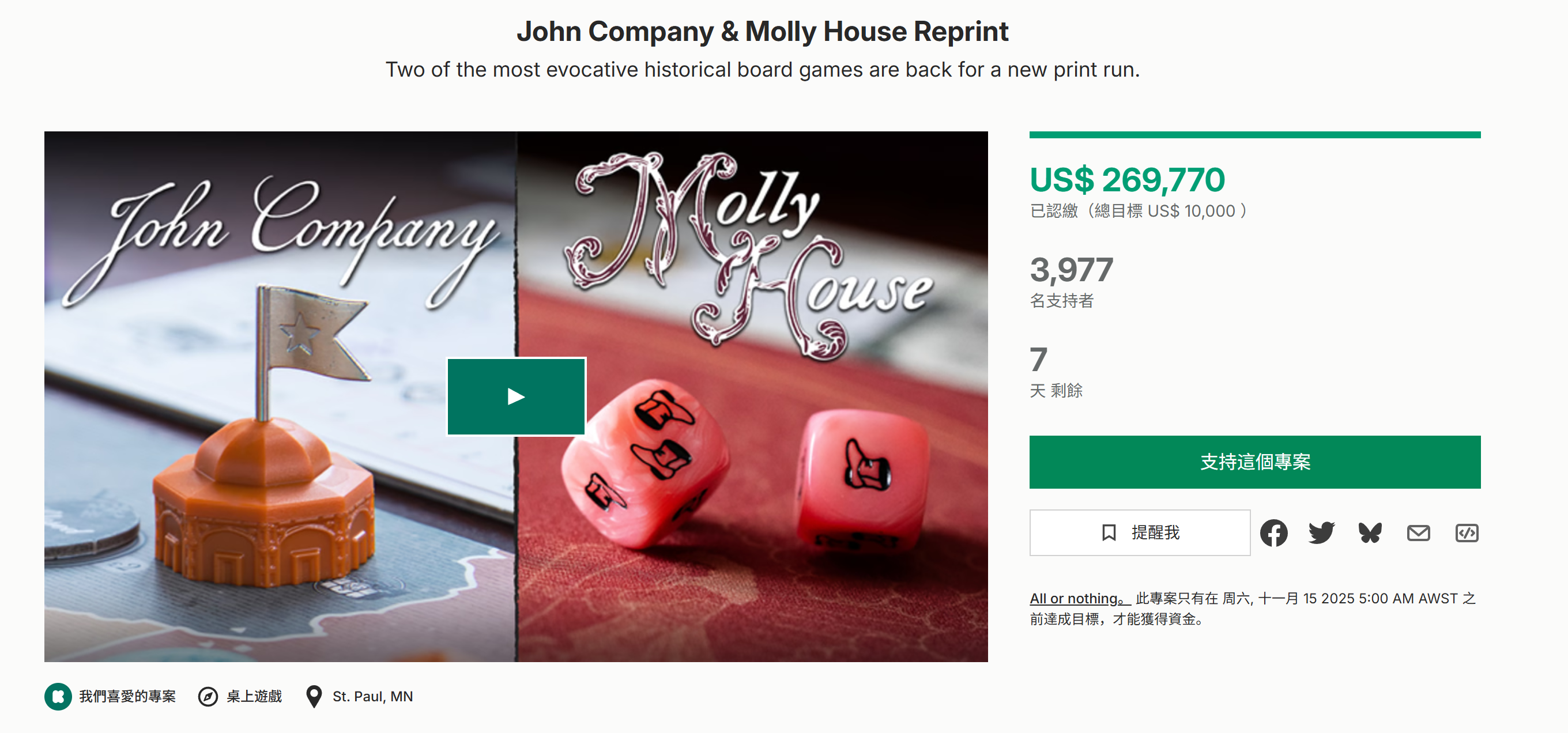Viewport: 1568px width, 733px height.
Task: Share via the Bluesky butterfly icon
Action: pos(1370,533)
